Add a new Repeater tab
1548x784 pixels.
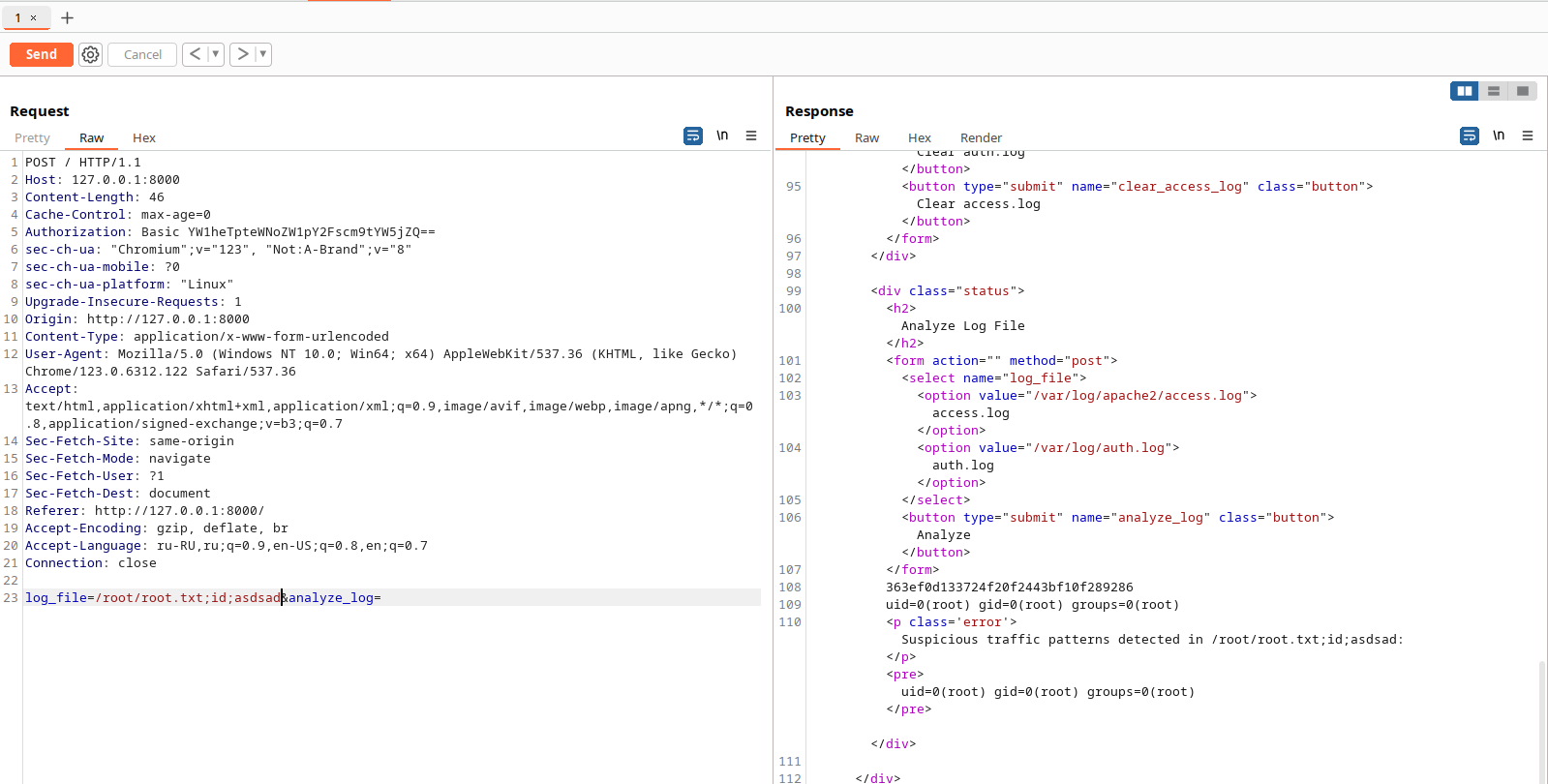pos(67,17)
